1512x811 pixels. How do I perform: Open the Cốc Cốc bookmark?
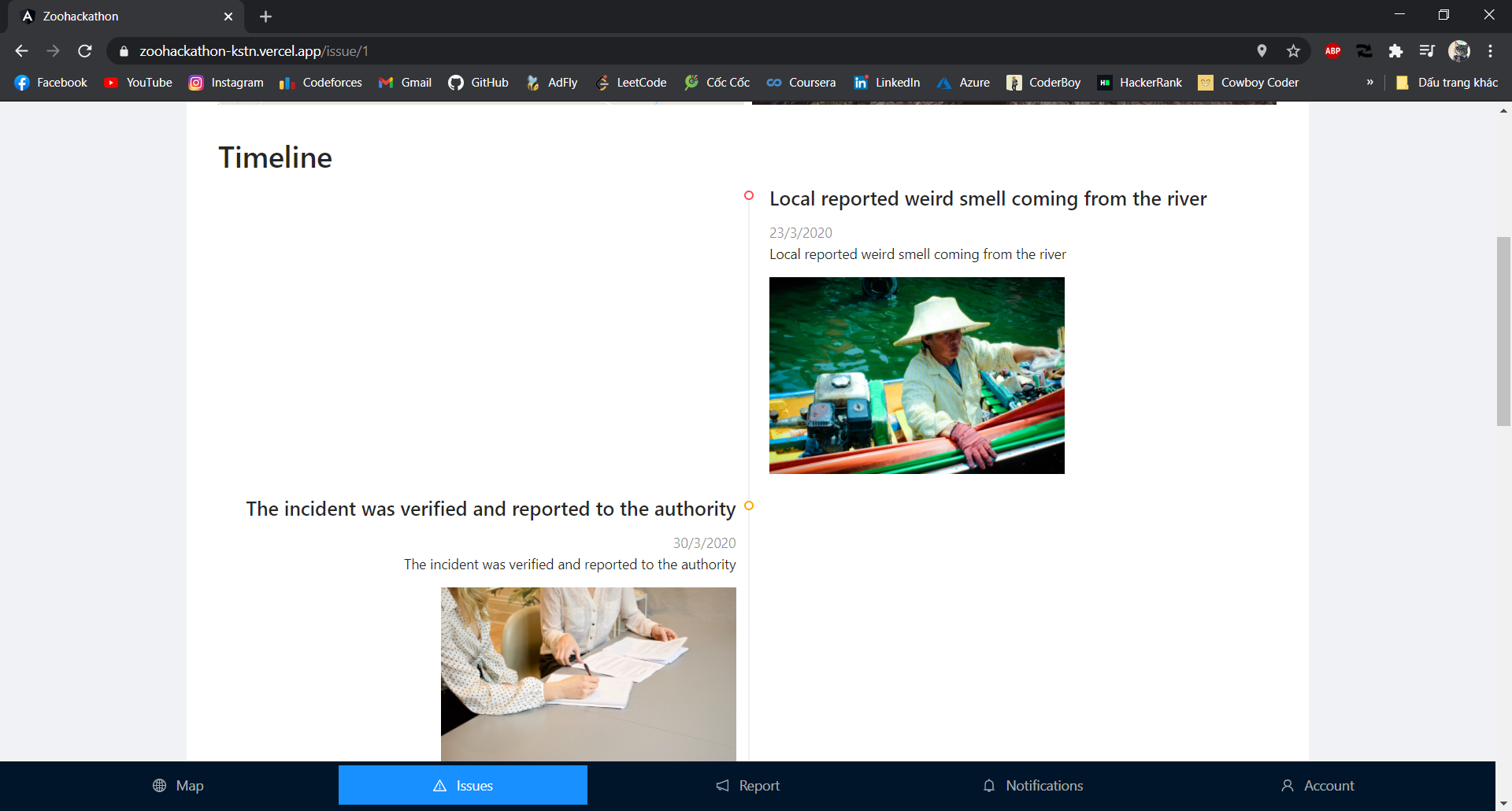pos(717,83)
